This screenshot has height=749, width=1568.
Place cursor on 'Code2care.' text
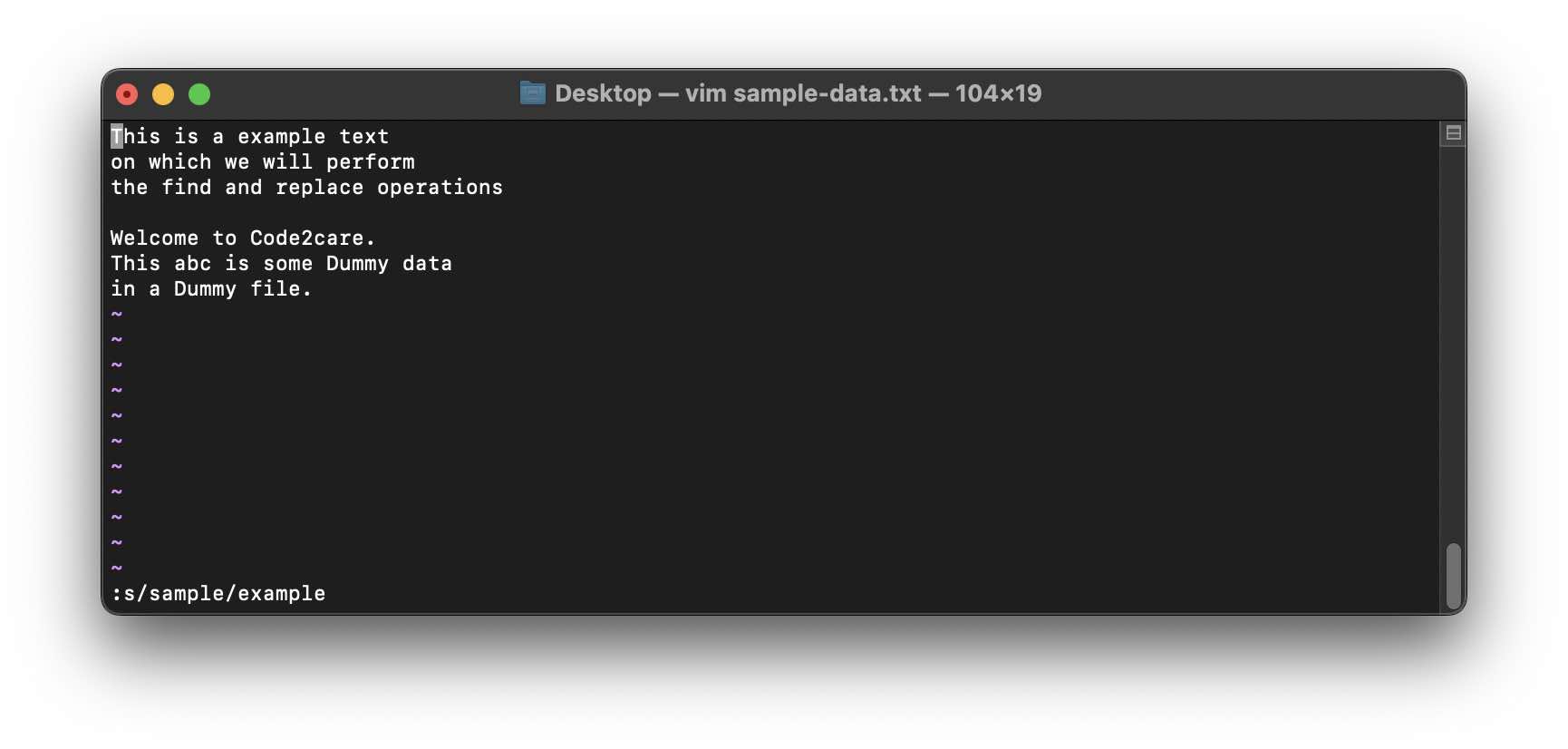[x=312, y=238]
